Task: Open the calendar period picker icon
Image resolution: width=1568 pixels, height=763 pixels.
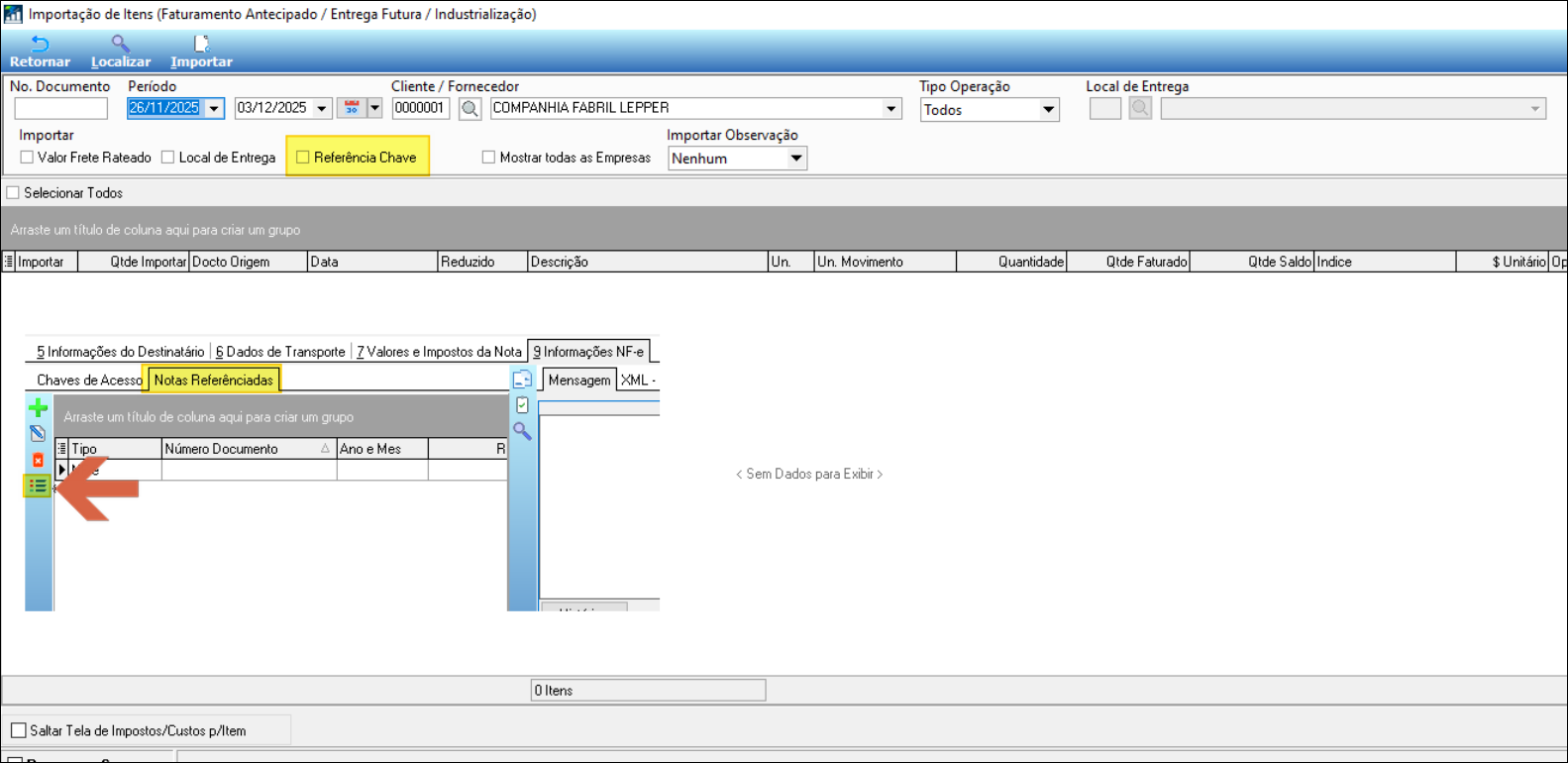Action: (352, 108)
